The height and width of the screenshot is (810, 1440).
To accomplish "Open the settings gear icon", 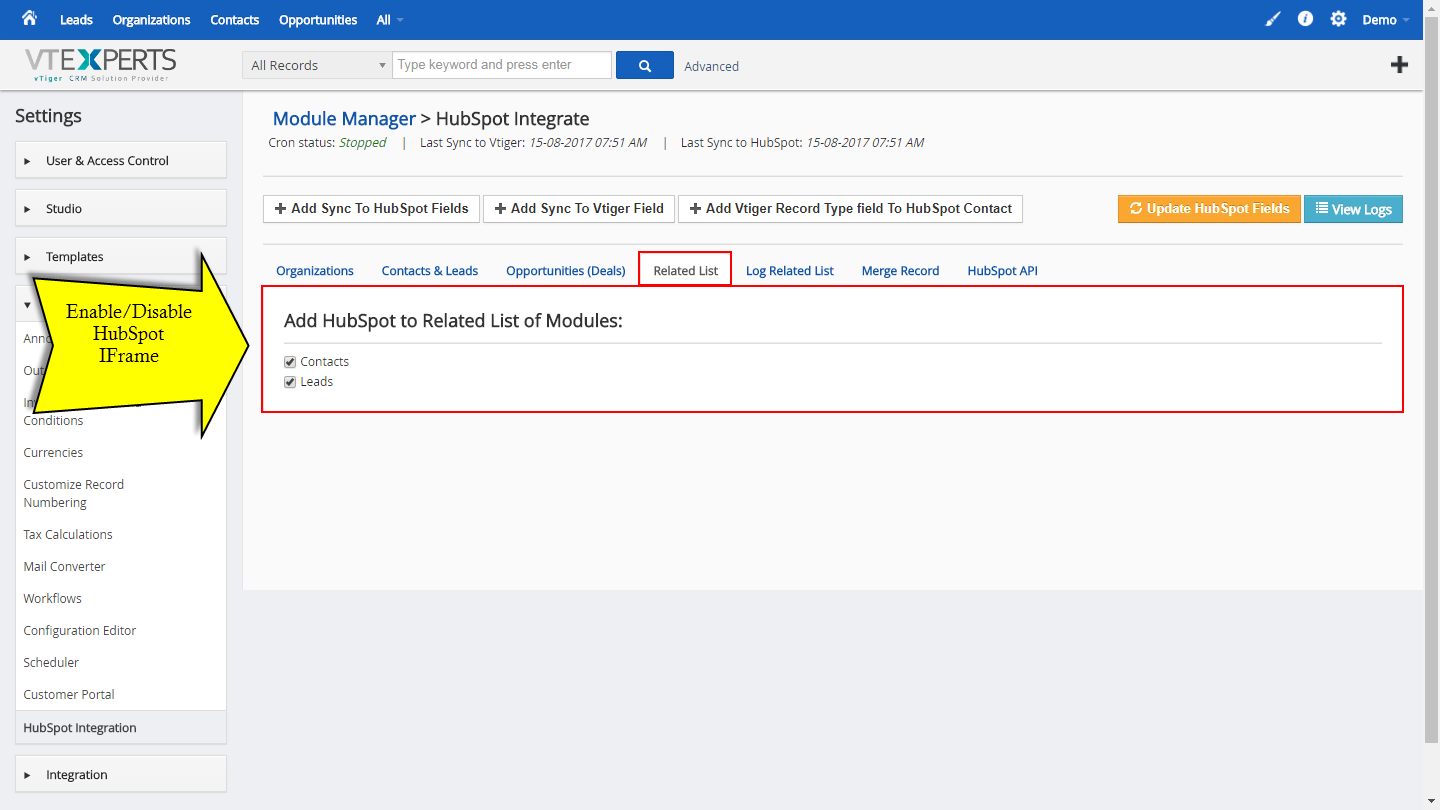I will click(1338, 19).
